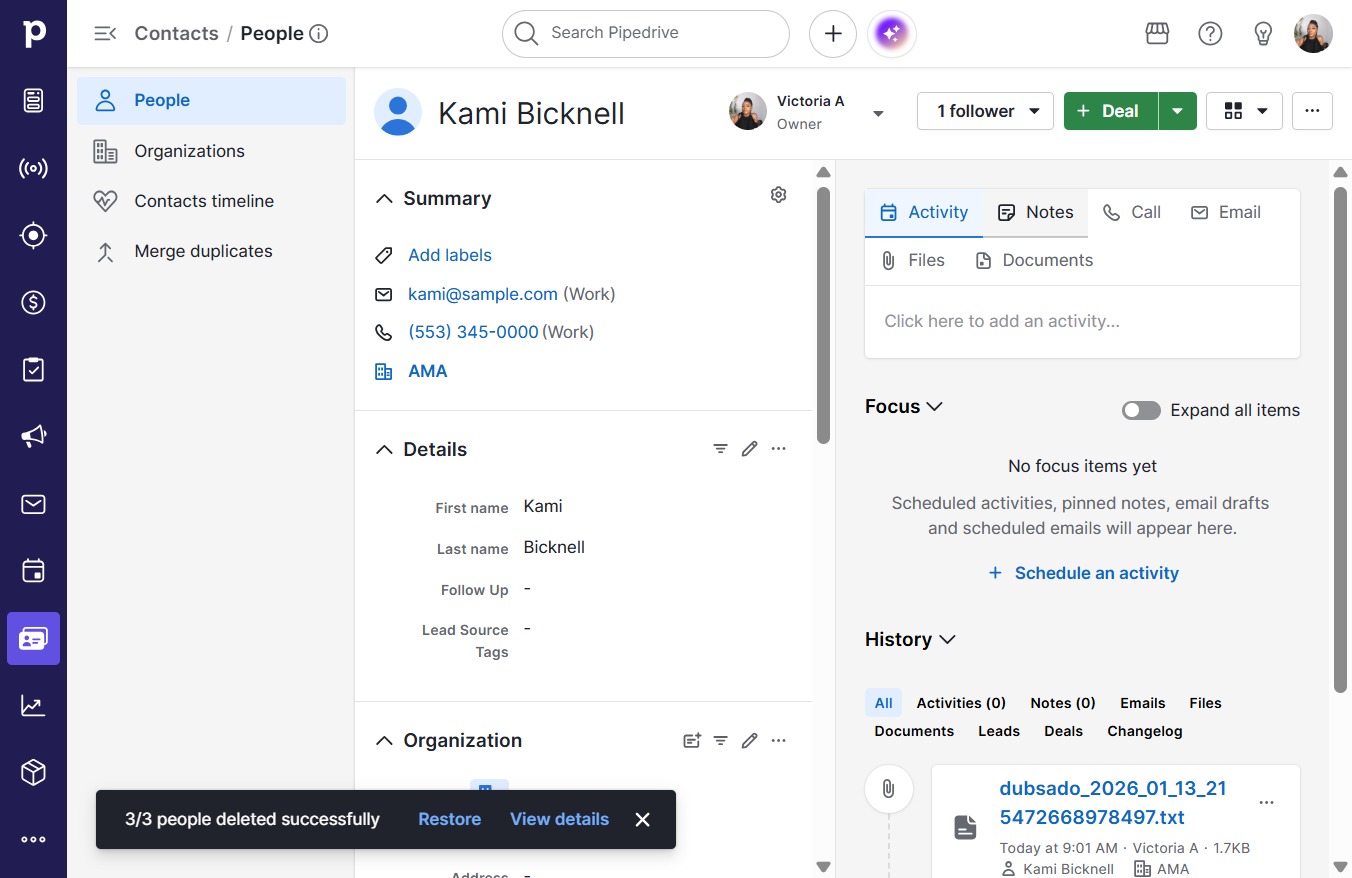Click the kami@sample.com email link
The image size is (1352, 878).
pyautogui.click(x=483, y=294)
